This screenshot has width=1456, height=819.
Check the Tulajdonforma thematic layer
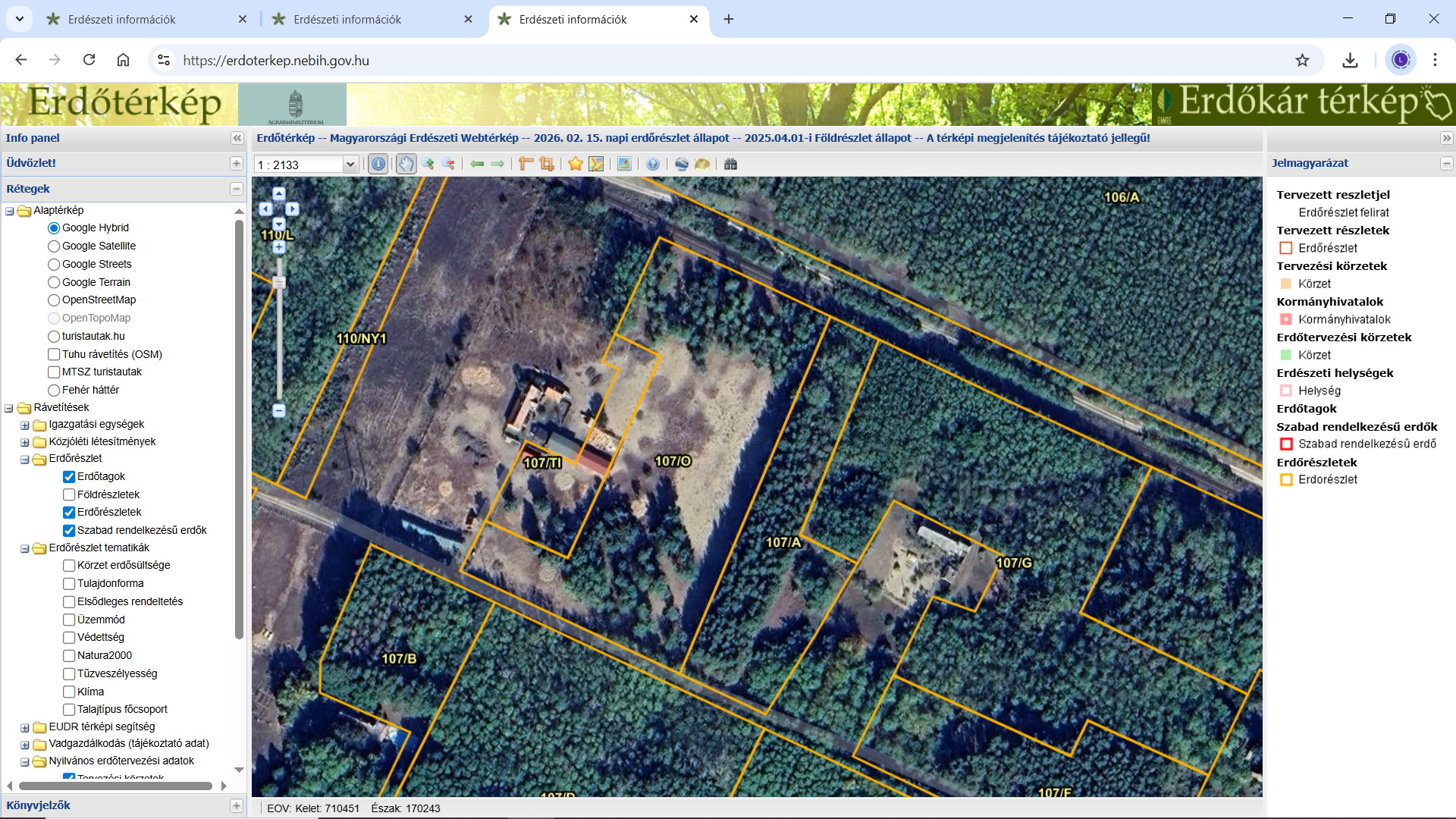pos(69,583)
